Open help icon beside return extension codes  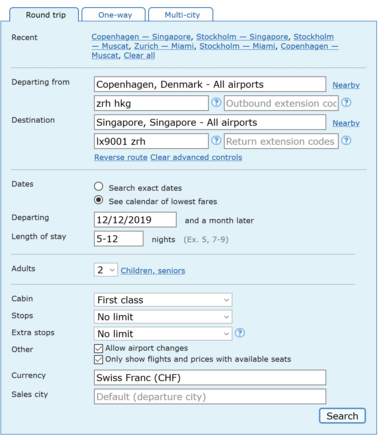tap(346, 140)
